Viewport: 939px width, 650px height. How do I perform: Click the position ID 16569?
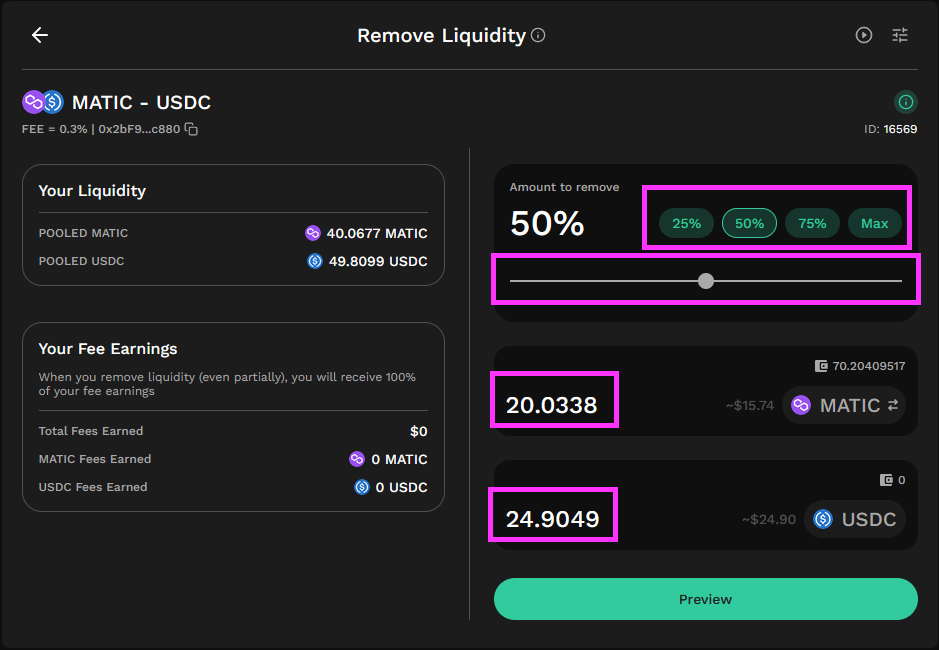pyautogui.click(x=900, y=129)
